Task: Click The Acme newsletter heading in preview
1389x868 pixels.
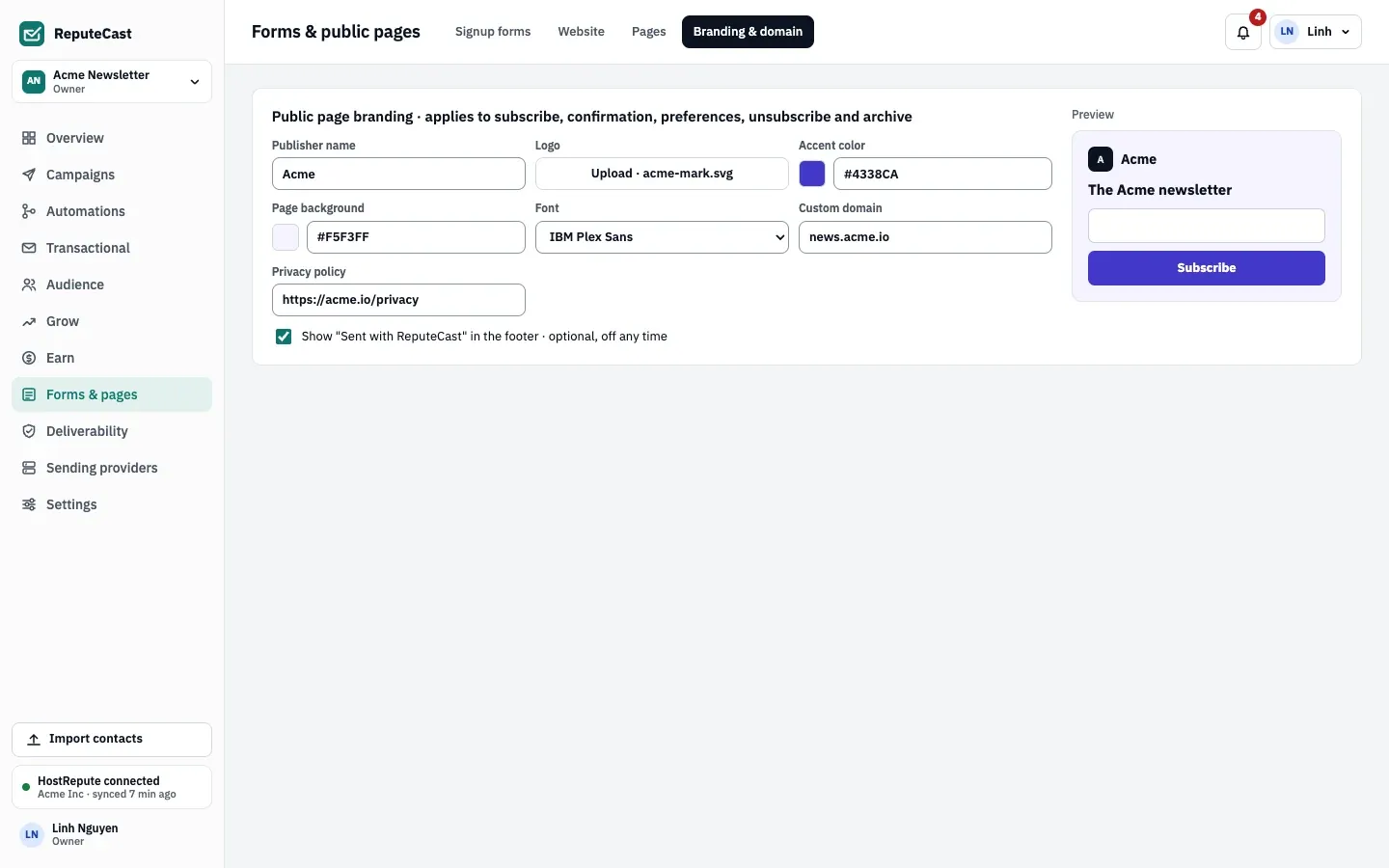Action: pos(1159,190)
